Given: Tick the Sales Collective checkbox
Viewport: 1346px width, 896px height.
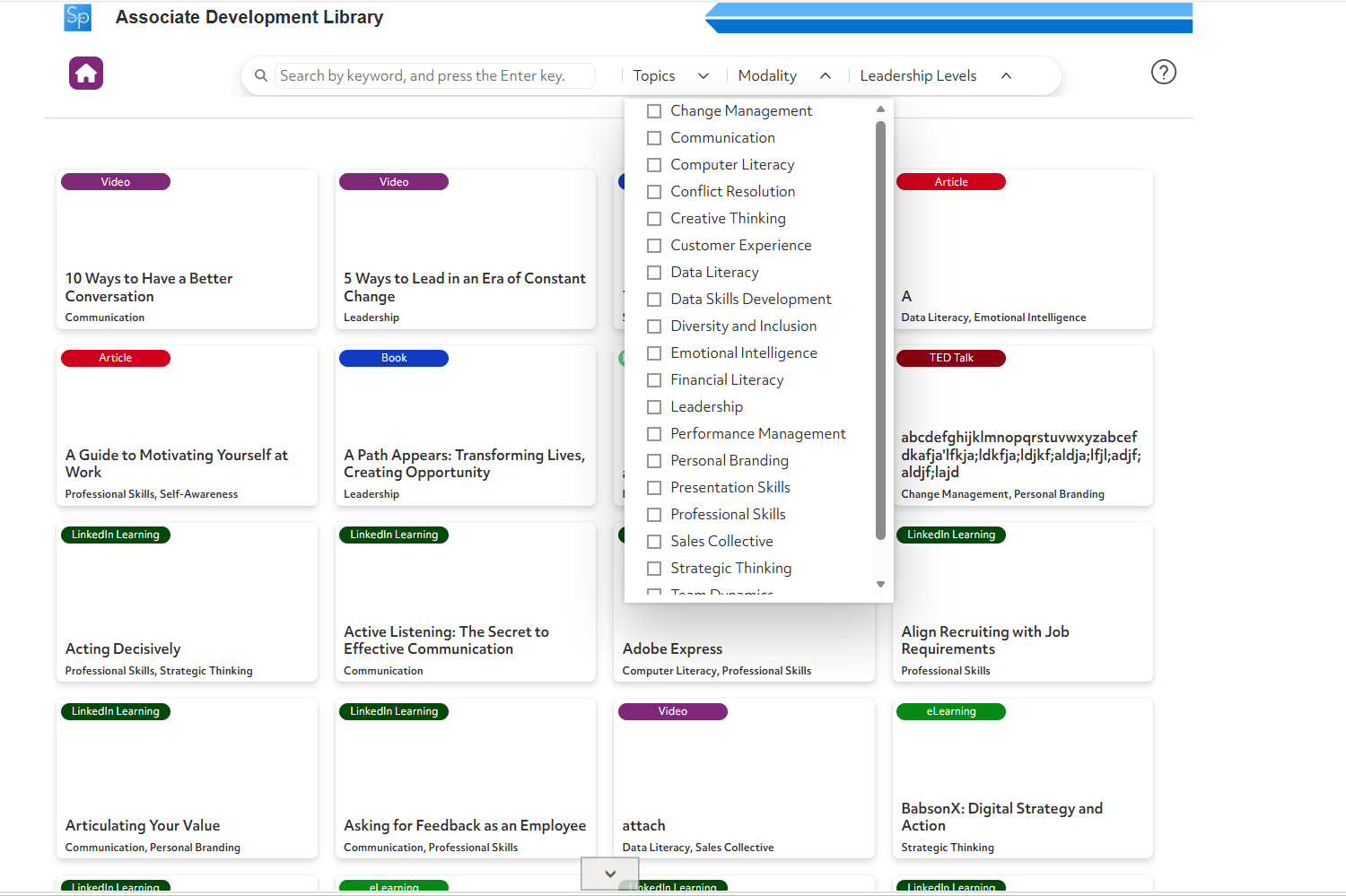Looking at the screenshot, I should tap(654, 542).
